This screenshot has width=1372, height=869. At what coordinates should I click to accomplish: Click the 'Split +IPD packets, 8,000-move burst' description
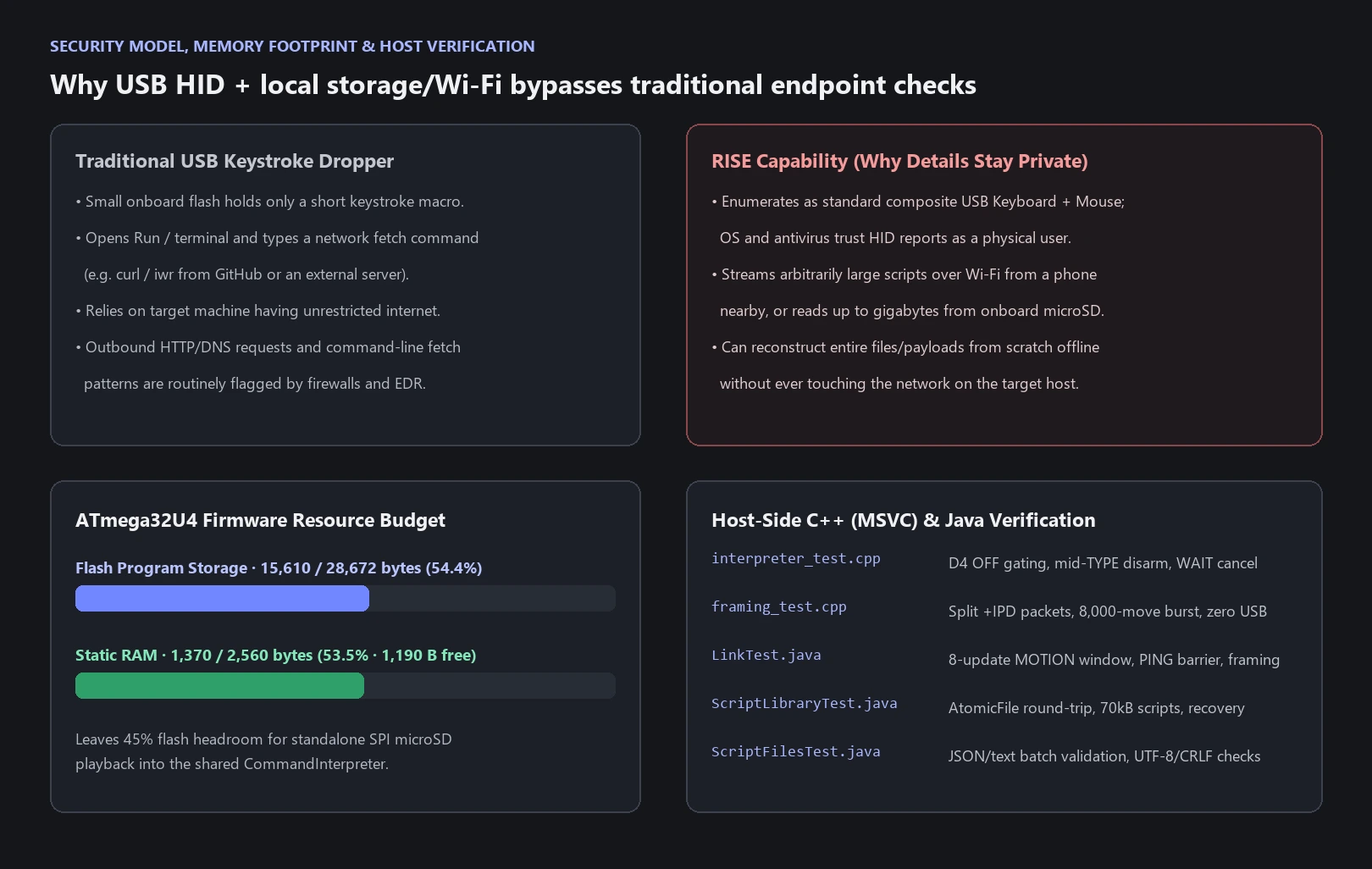coord(1108,612)
